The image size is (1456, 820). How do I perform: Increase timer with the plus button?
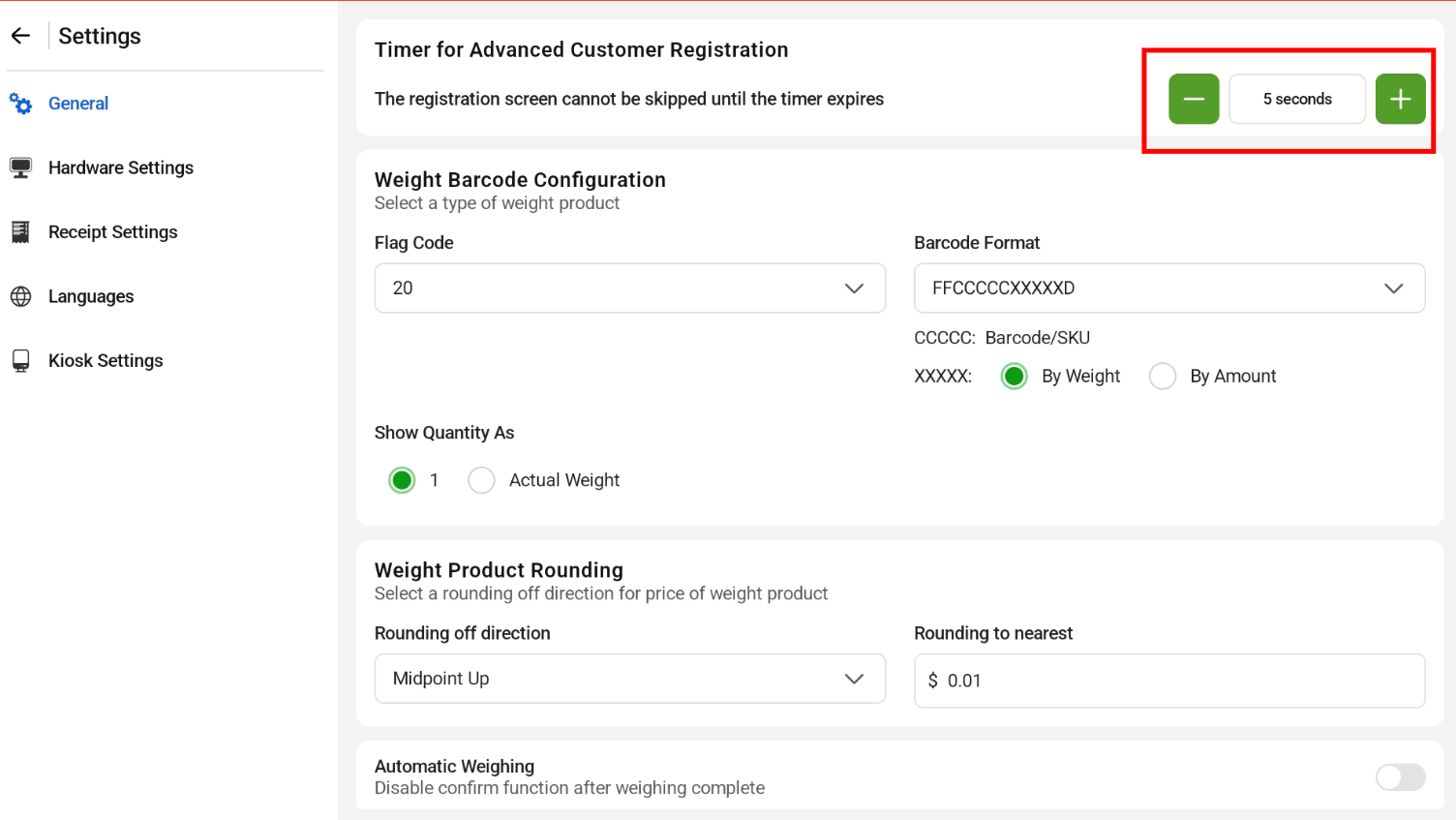(x=1401, y=99)
